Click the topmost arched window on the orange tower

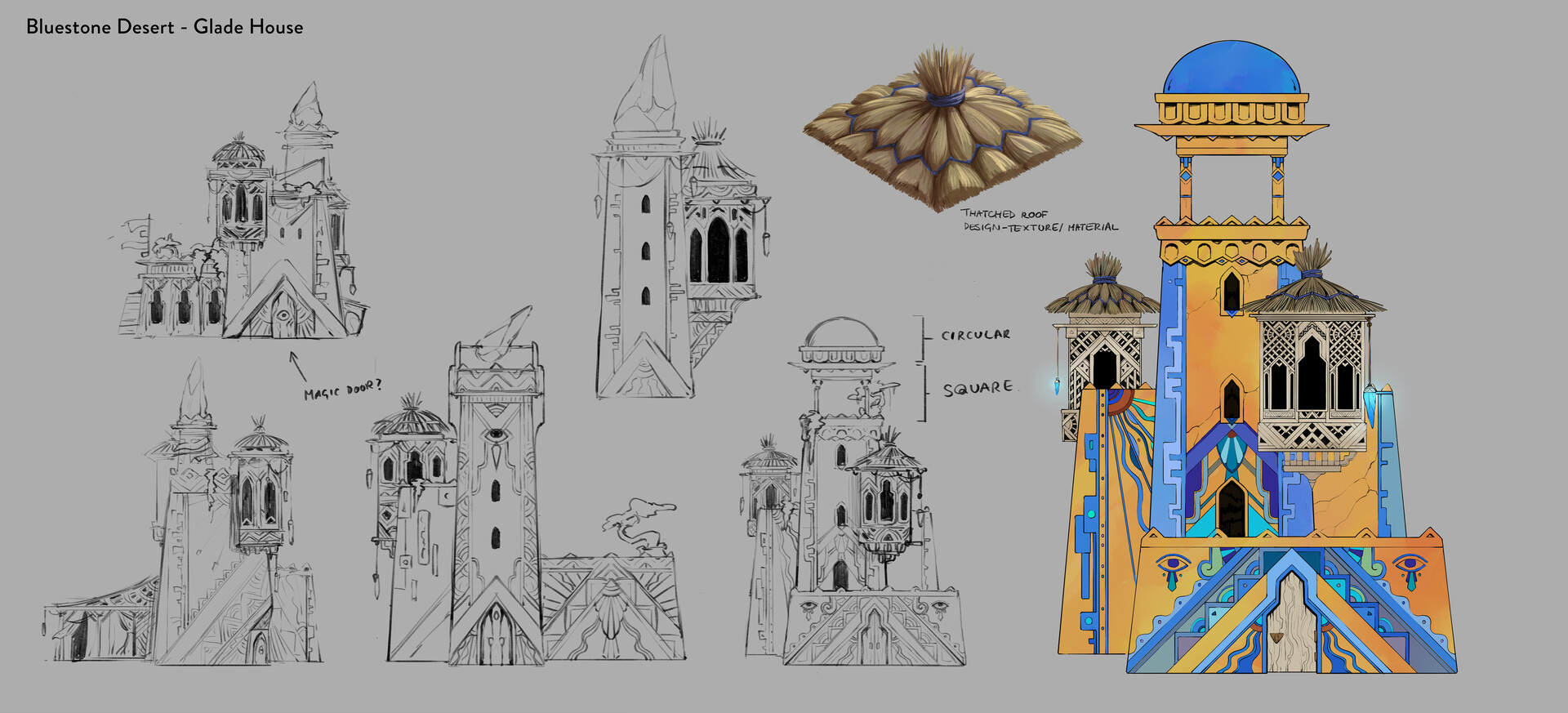tap(1231, 291)
